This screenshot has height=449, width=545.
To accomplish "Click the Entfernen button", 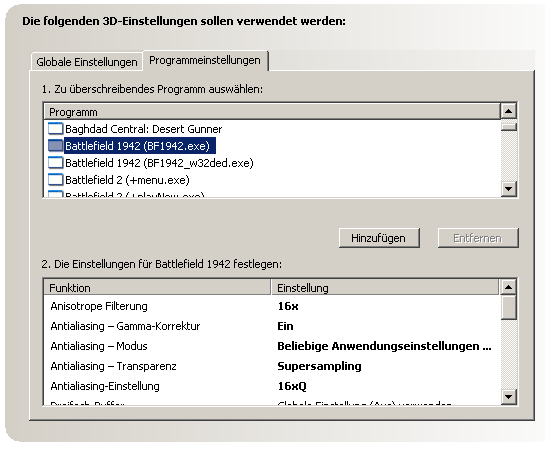I will (478, 238).
